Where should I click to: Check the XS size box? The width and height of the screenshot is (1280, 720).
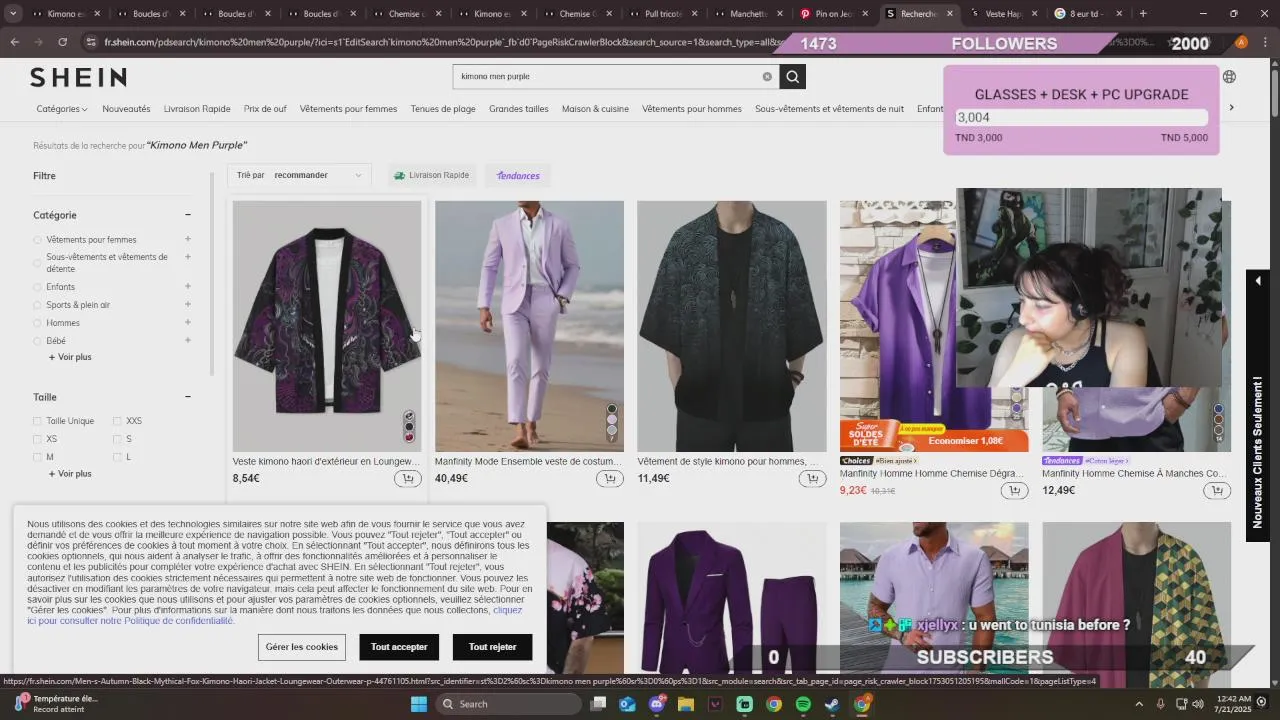(x=37, y=439)
